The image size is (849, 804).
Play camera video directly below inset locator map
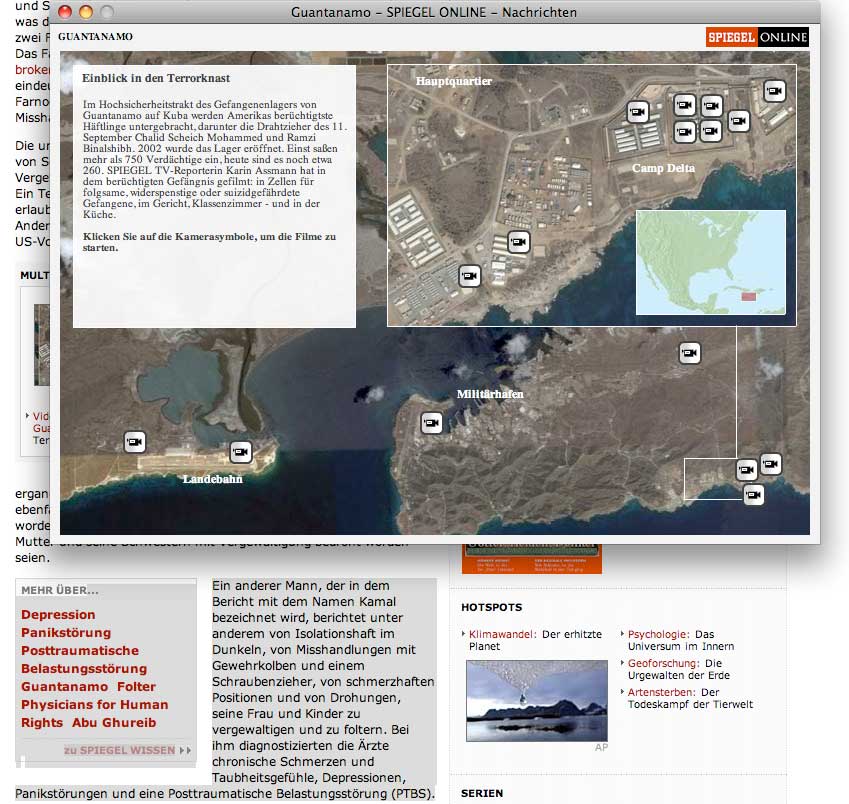click(x=689, y=353)
